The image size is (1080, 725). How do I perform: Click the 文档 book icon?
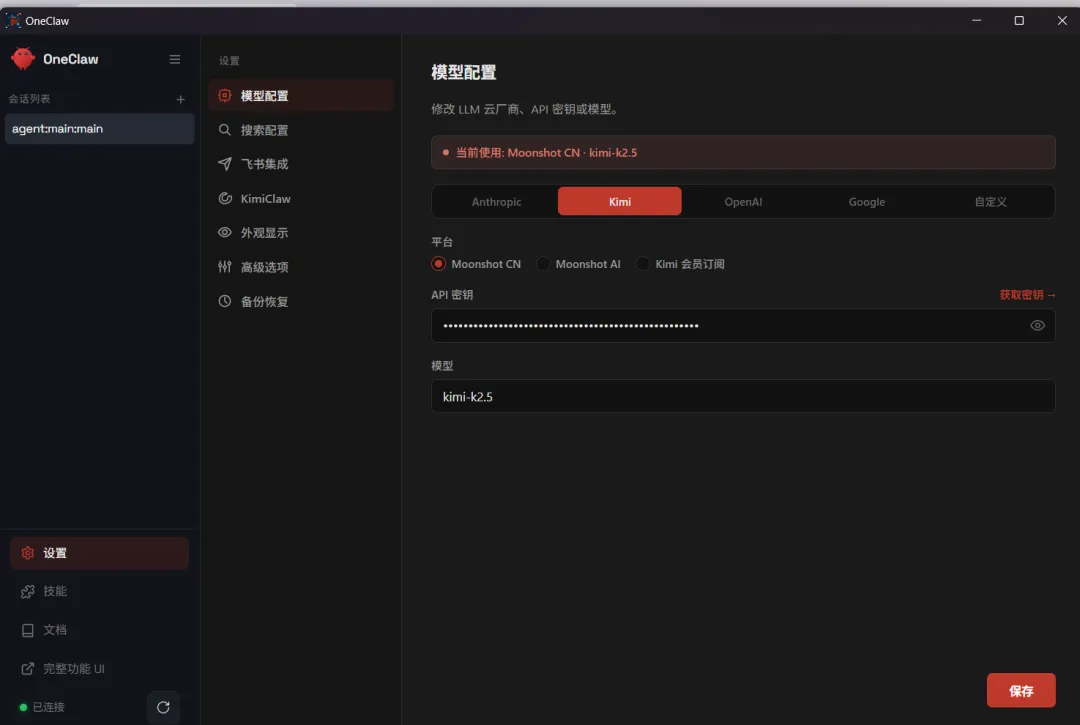click(28, 630)
